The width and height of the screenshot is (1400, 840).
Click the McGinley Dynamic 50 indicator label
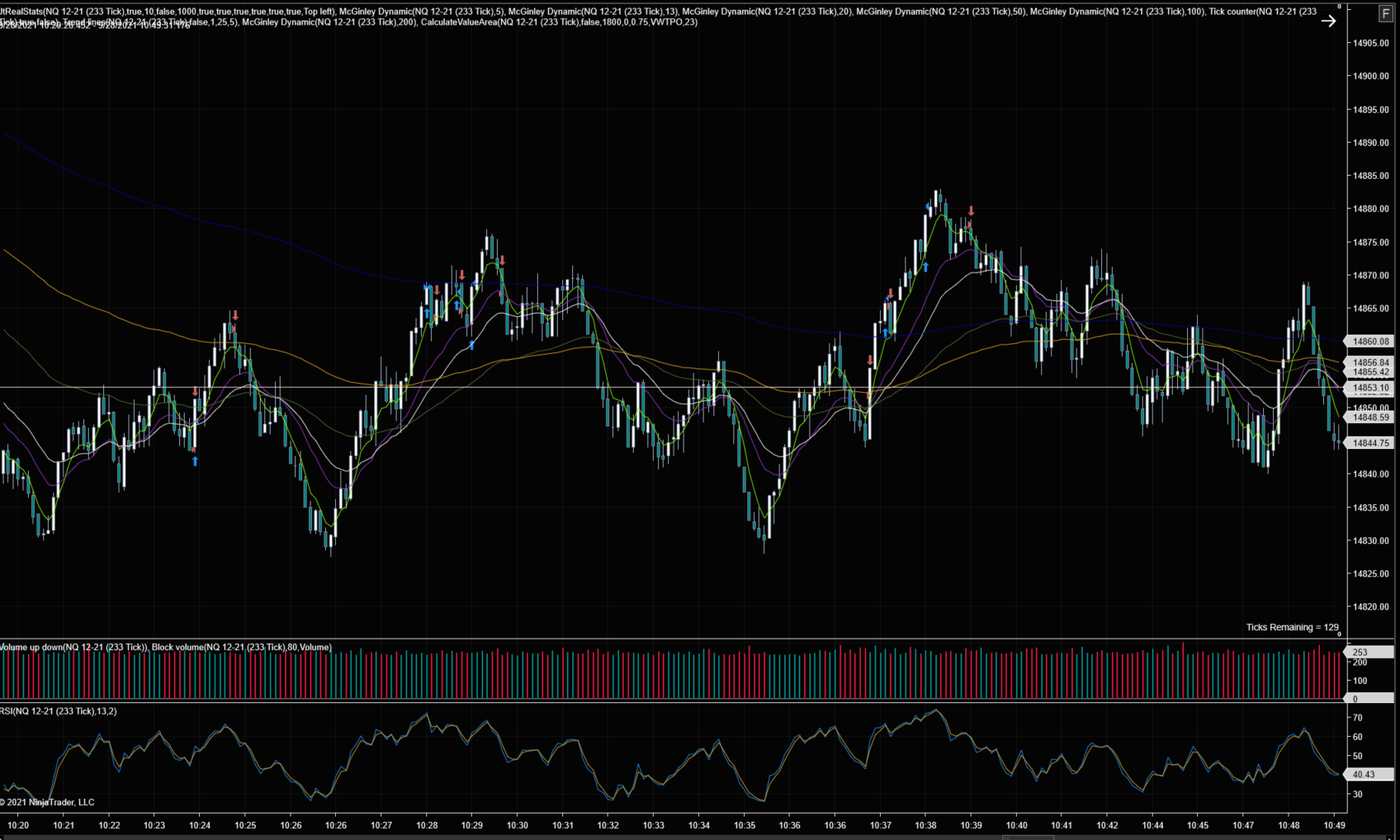coord(941,12)
